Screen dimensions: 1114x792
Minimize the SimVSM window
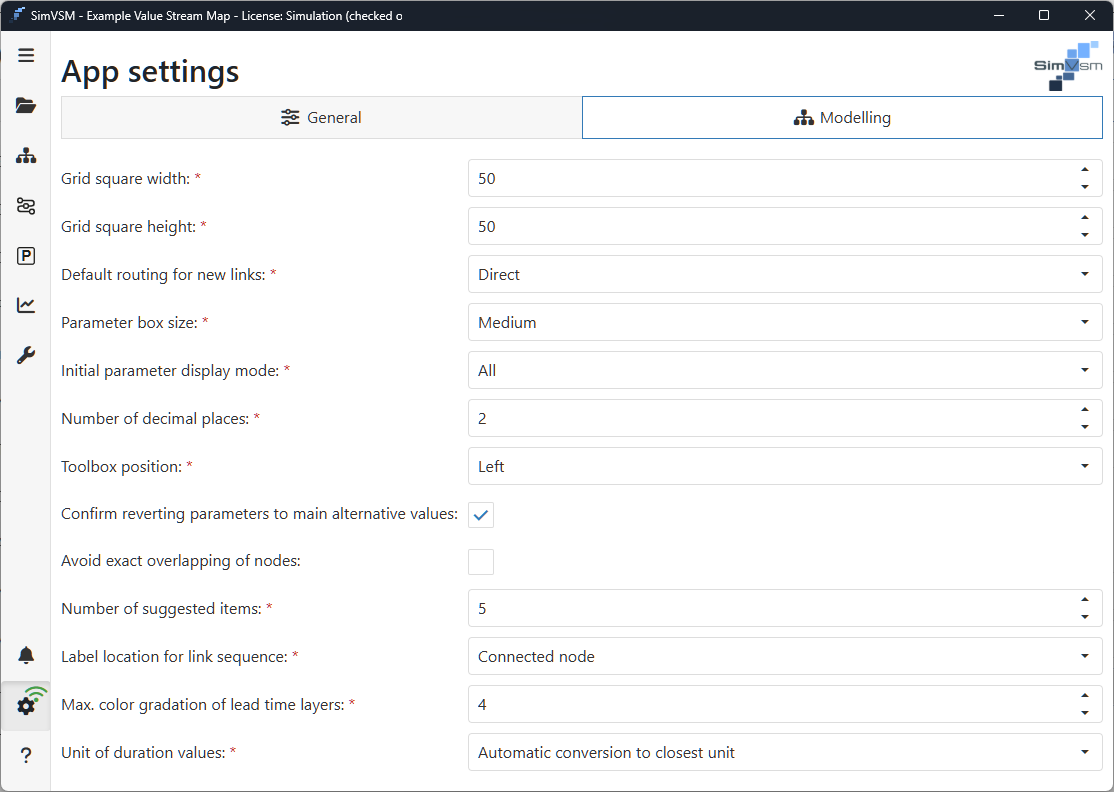tap(999, 15)
